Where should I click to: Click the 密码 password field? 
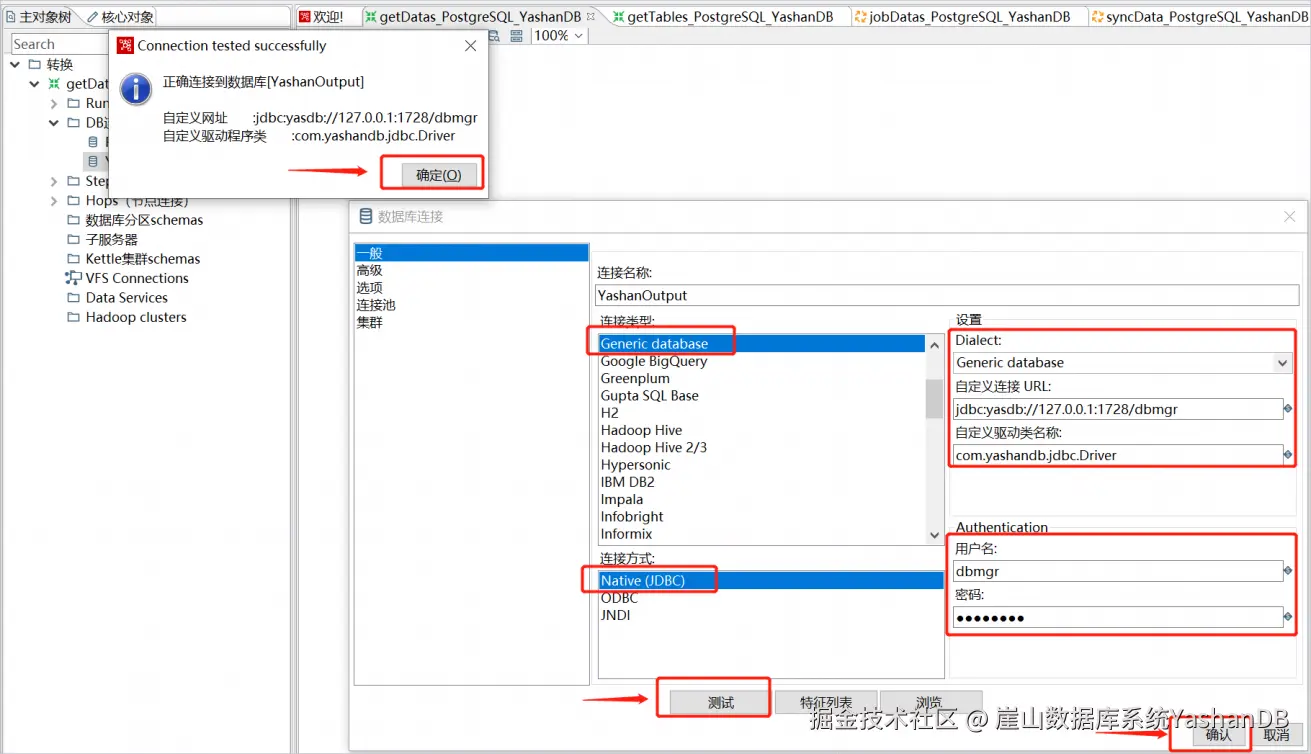click(x=1118, y=618)
